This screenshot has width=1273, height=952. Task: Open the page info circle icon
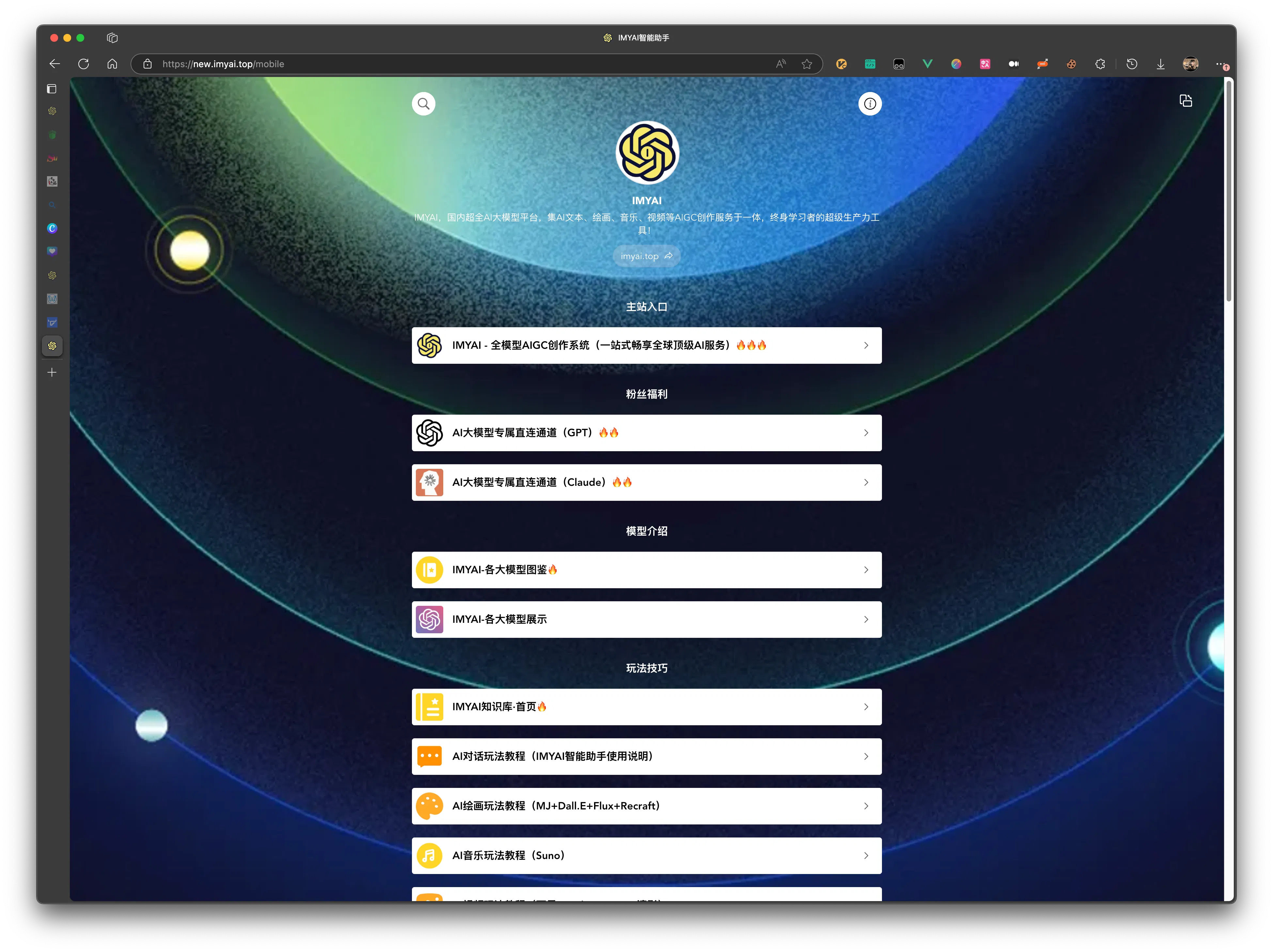point(870,104)
